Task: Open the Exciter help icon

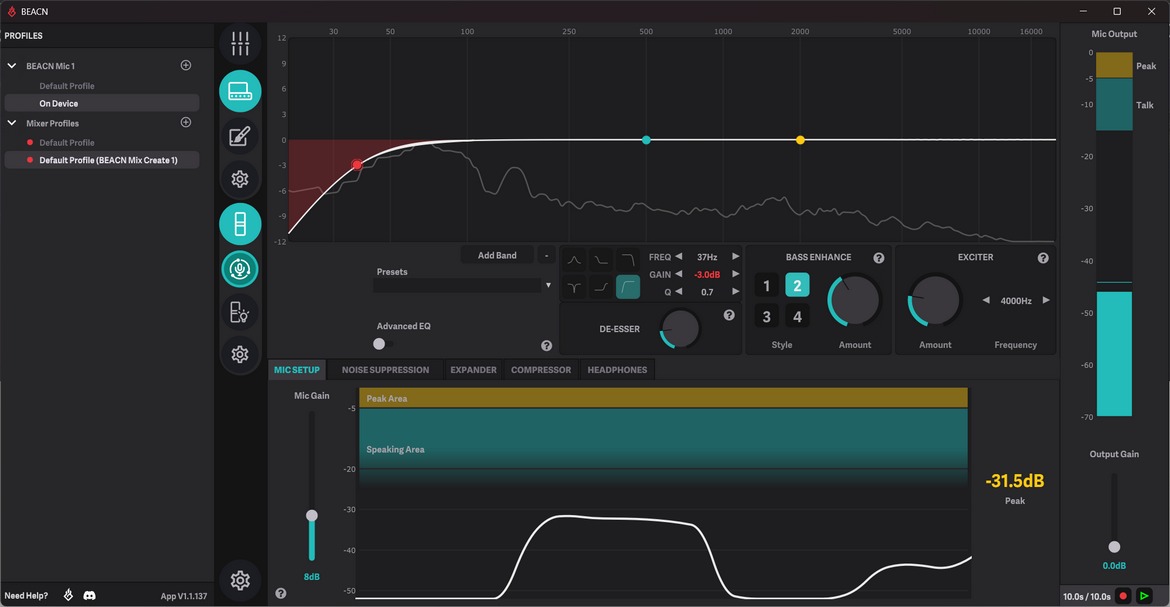Action: 1043,258
